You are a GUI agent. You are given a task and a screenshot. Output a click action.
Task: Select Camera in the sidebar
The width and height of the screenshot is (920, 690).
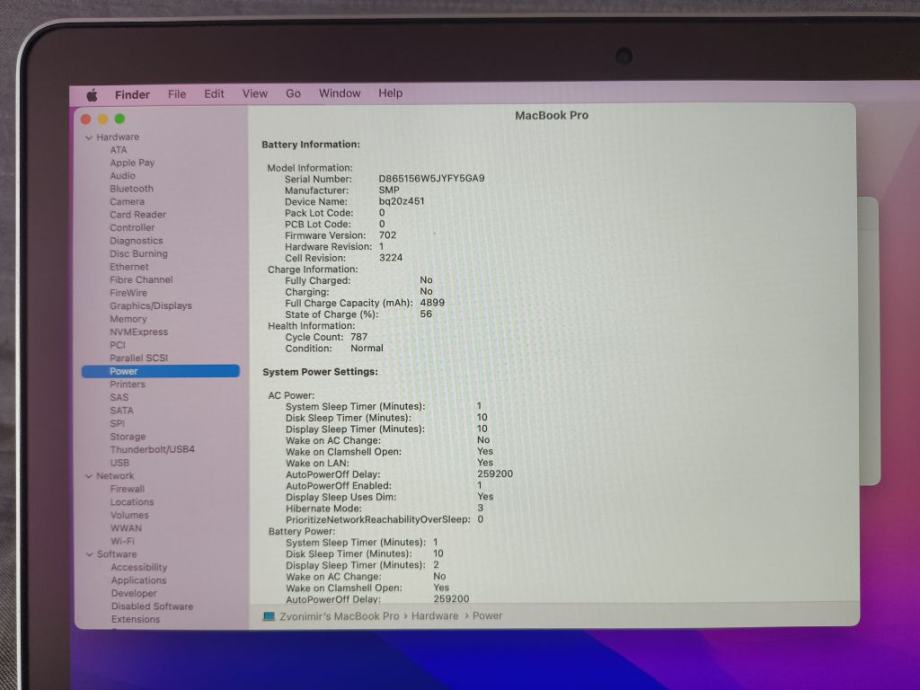[127, 201]
